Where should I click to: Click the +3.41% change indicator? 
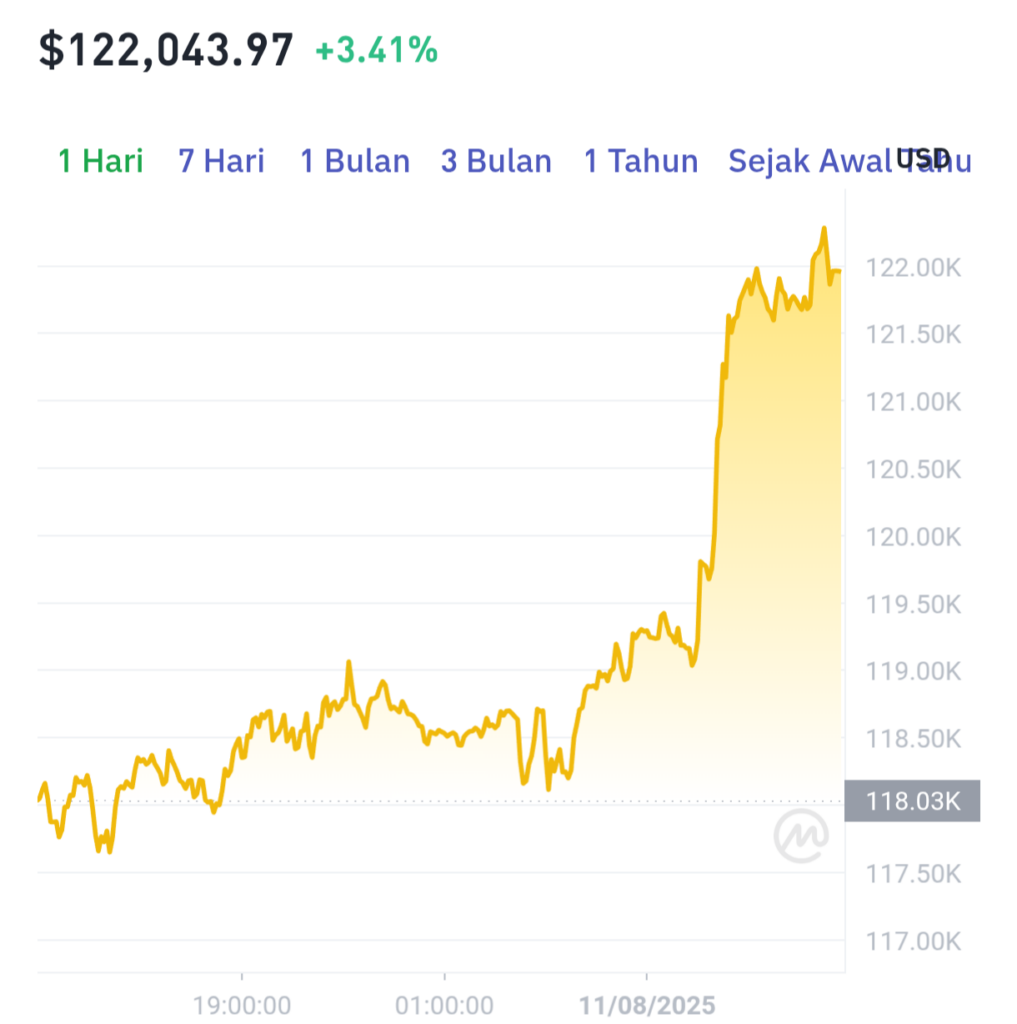pyautogui.click(x=376, y=50)
